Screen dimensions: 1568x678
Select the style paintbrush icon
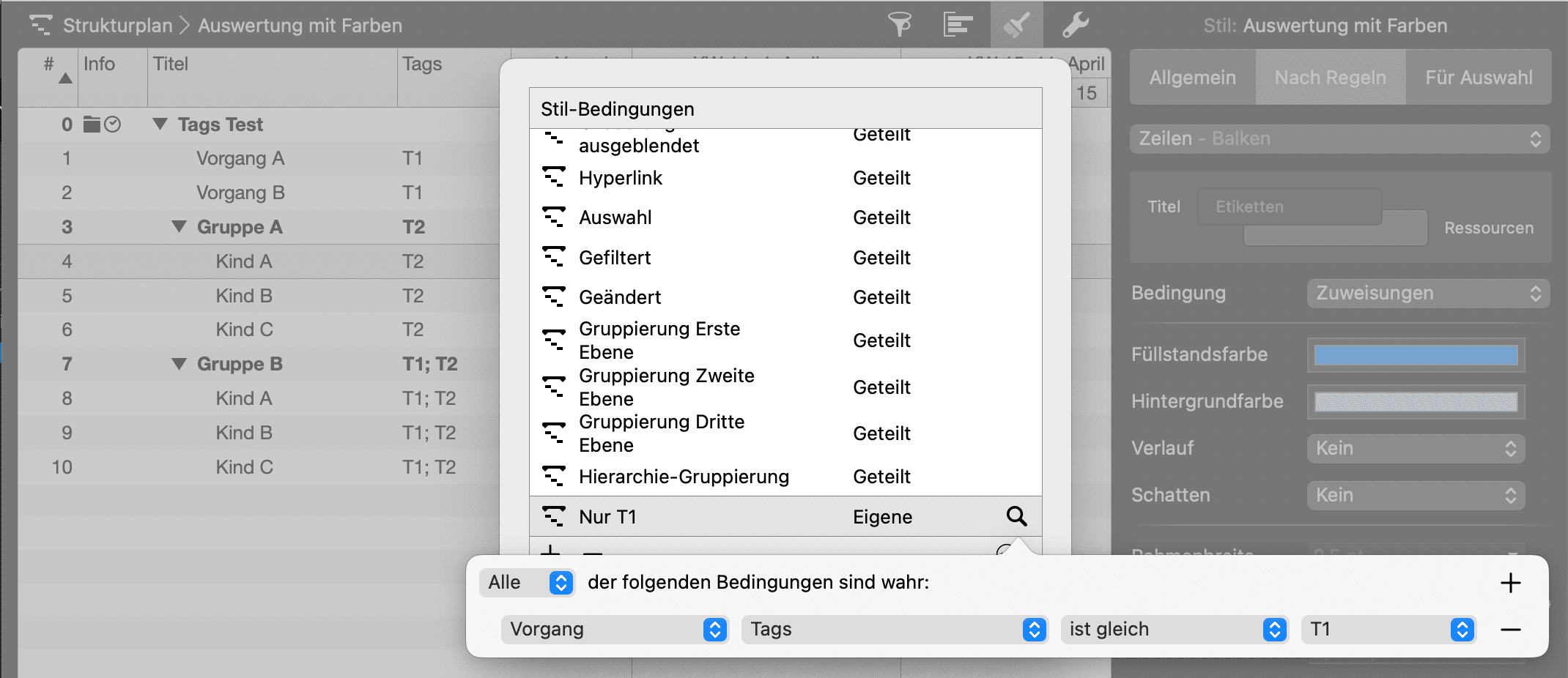click(1016, 25)
